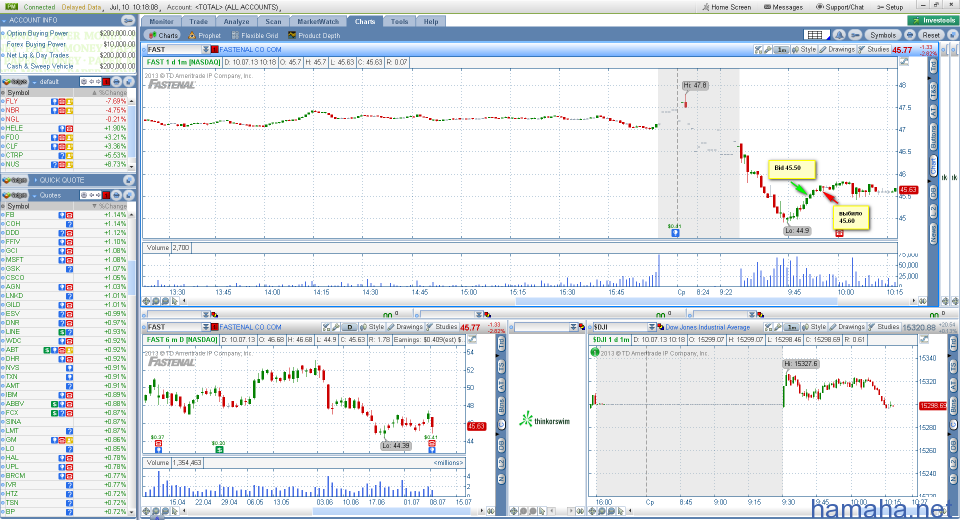The height and width of the screenshot is (520, 960).
Task: Switch to the Trade tab
Action: coord(198,21)
